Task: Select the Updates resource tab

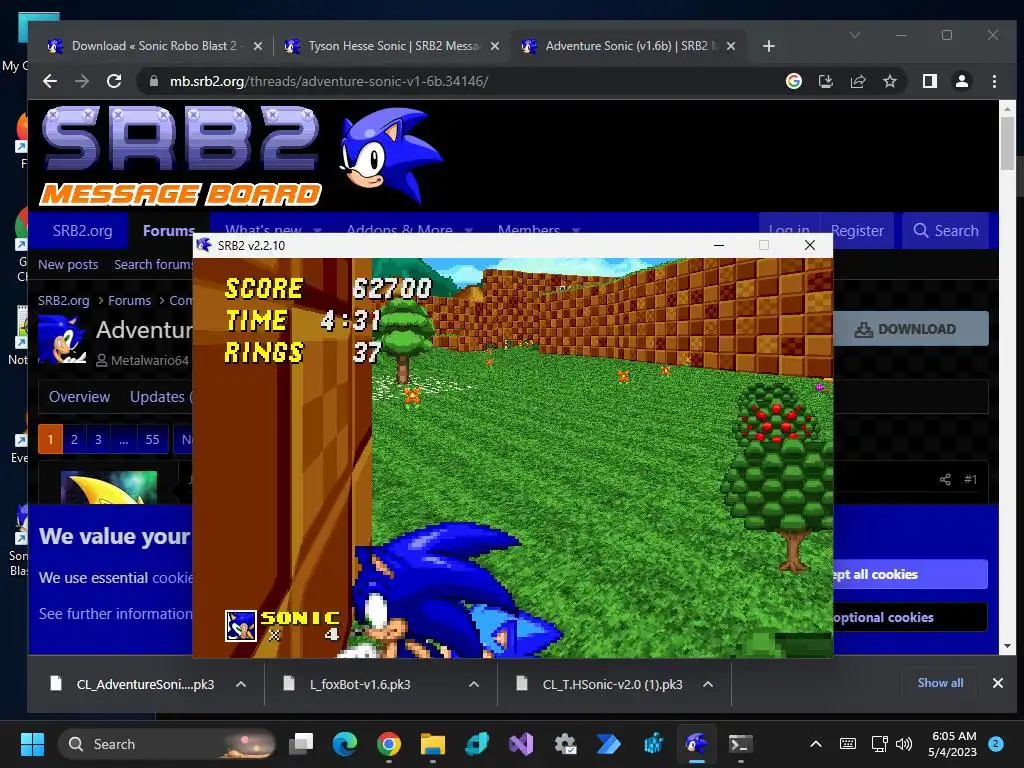Action: click(x=159, y=397)
